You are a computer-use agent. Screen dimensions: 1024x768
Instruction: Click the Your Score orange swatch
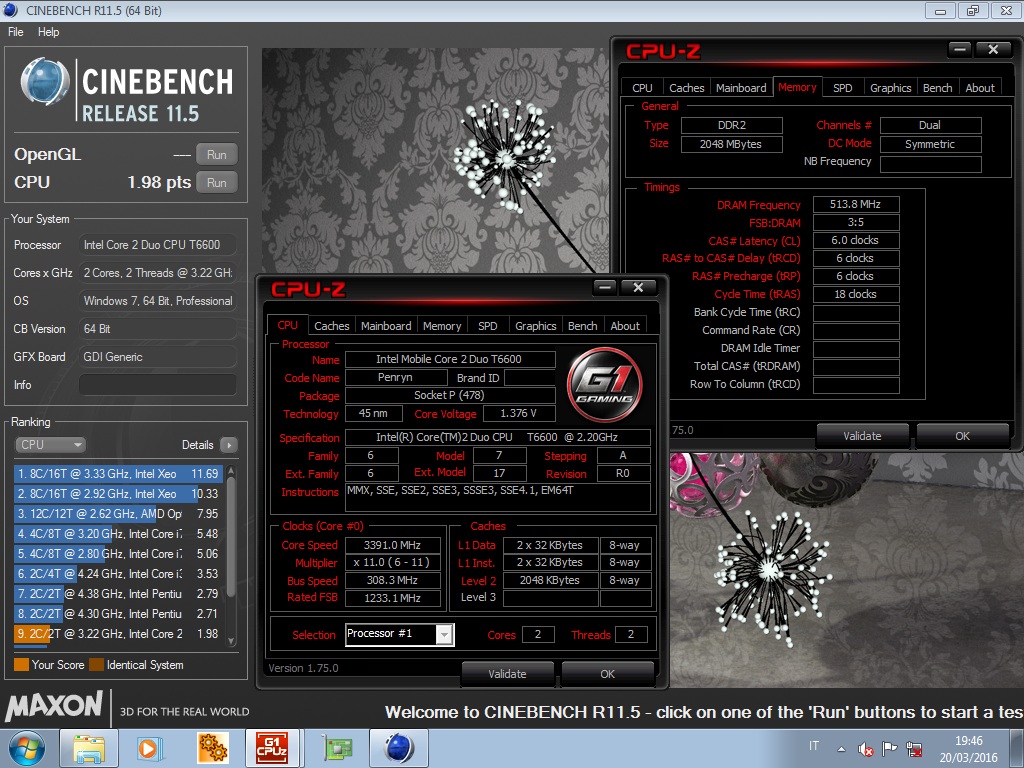[22, 665]
